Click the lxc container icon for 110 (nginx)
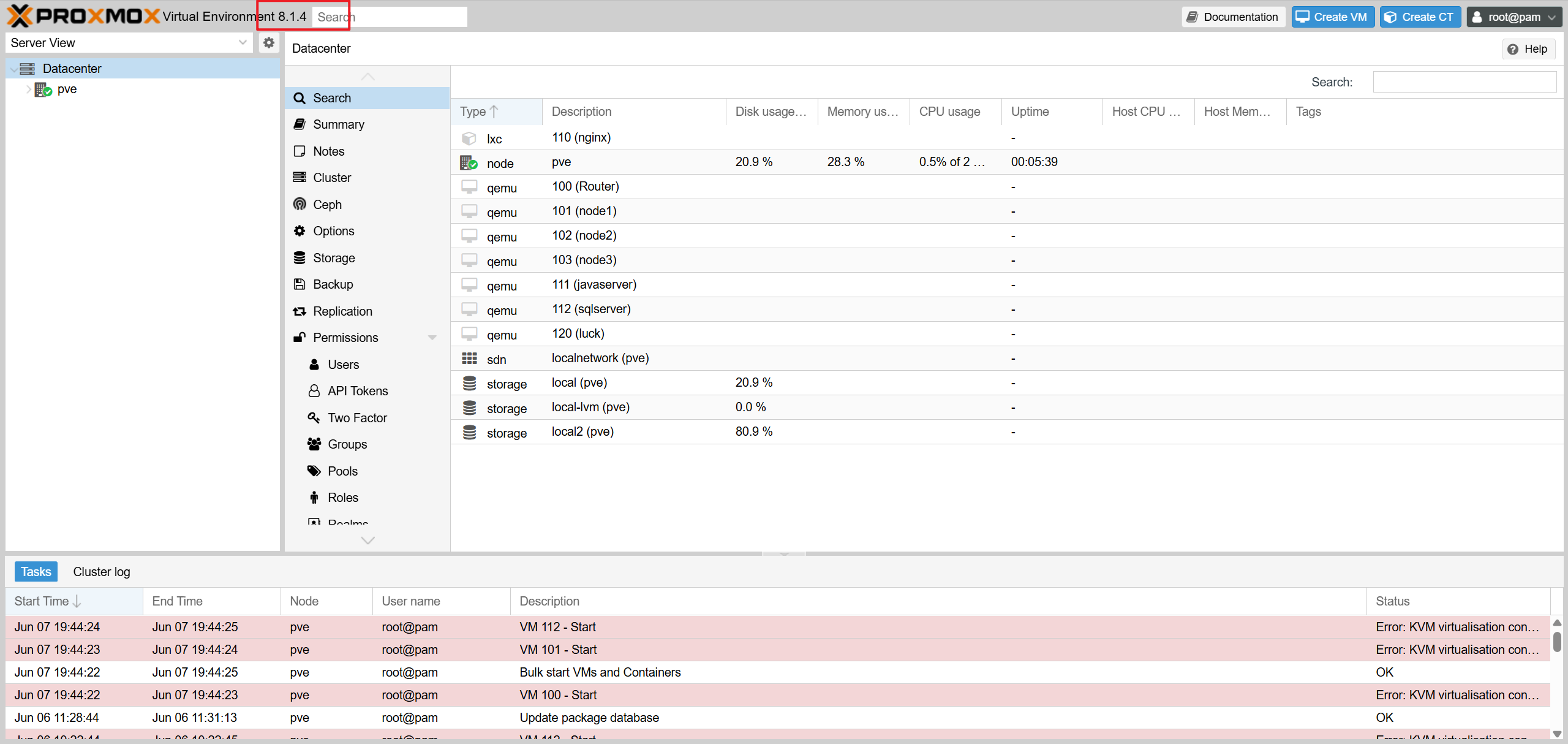This screenshot has width=1568, height=744. click(x=469, y=139)
